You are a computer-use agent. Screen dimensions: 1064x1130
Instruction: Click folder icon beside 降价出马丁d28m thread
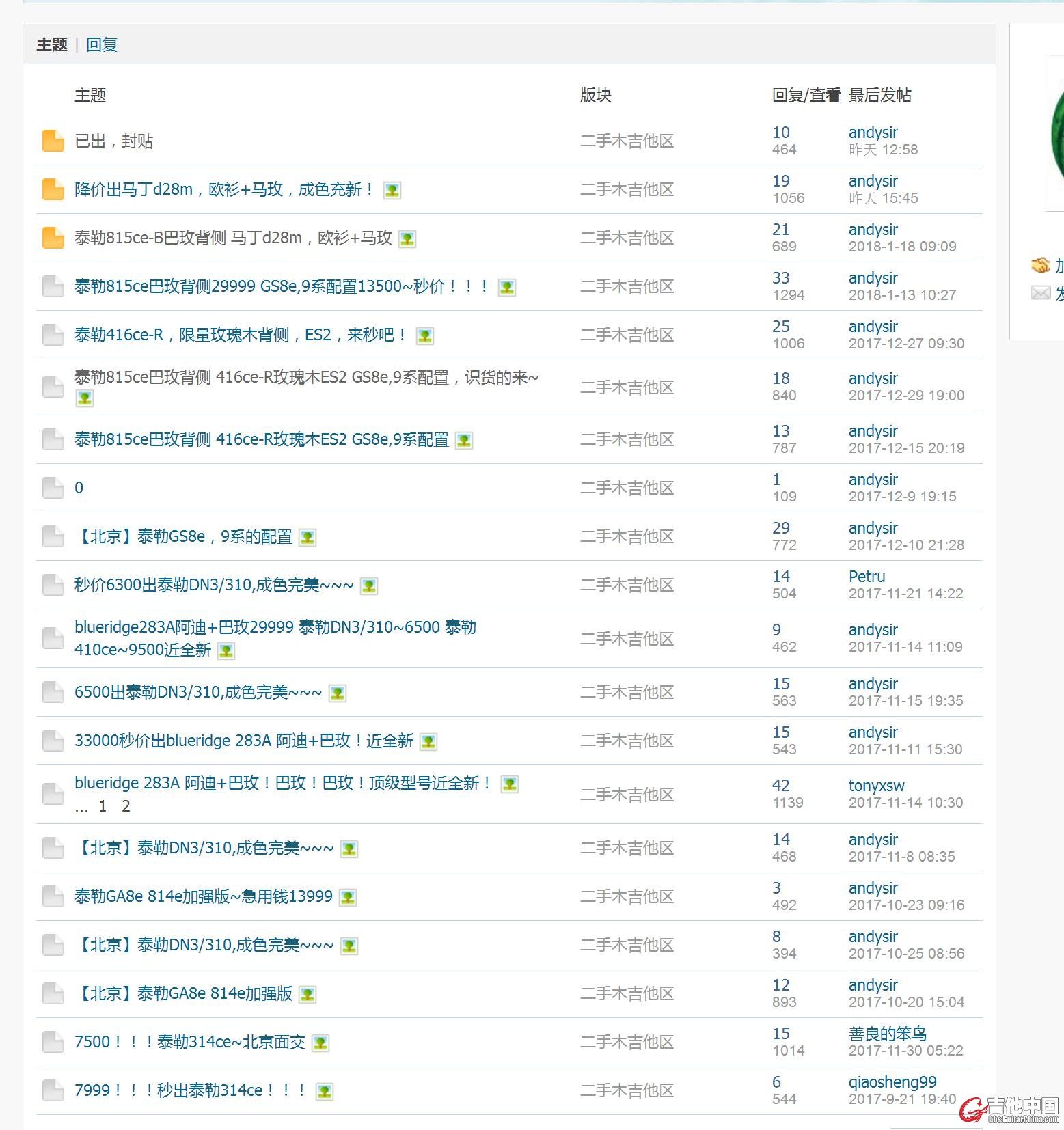pos(53,189)
